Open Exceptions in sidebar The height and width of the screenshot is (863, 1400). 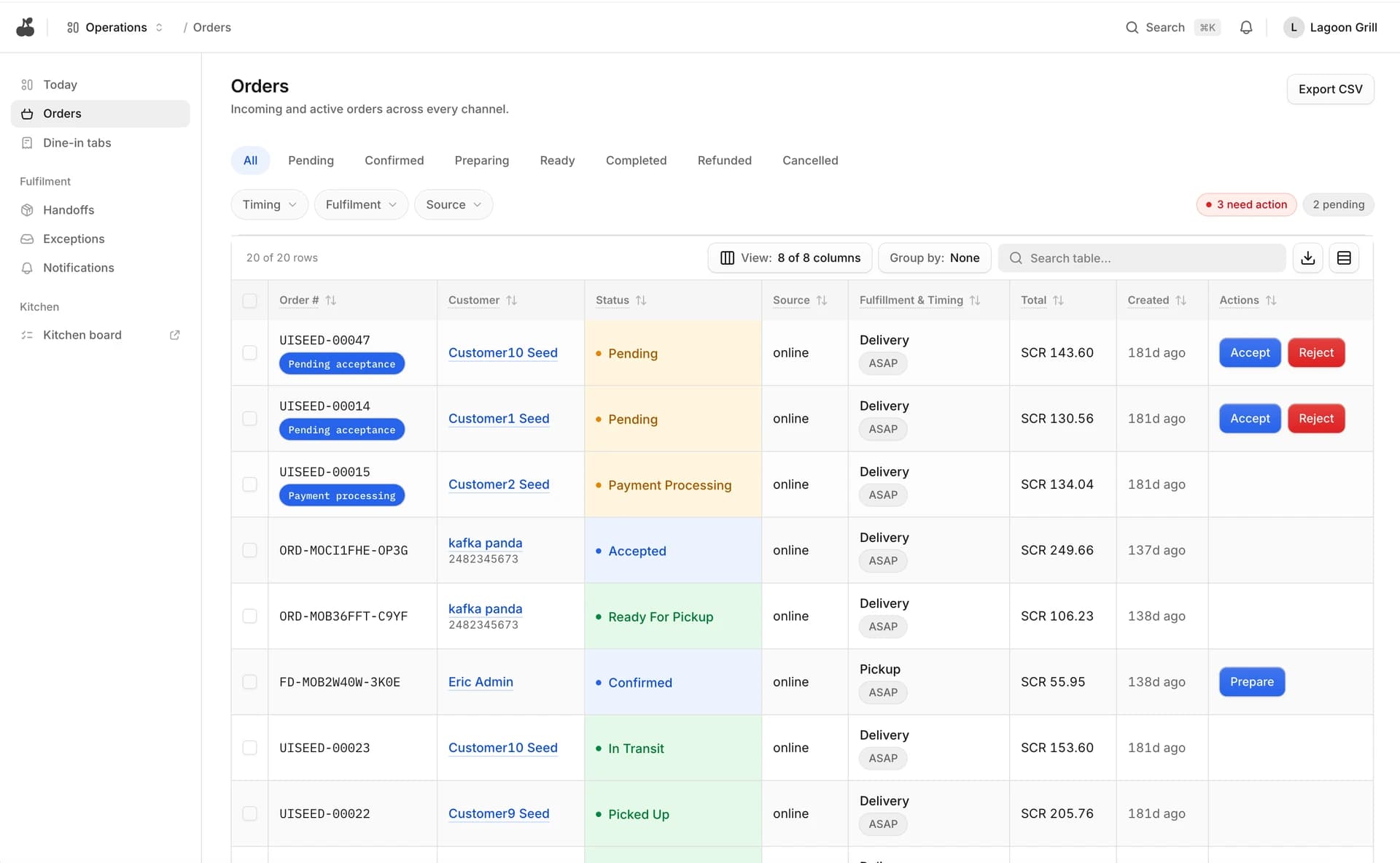click(101, 239)
